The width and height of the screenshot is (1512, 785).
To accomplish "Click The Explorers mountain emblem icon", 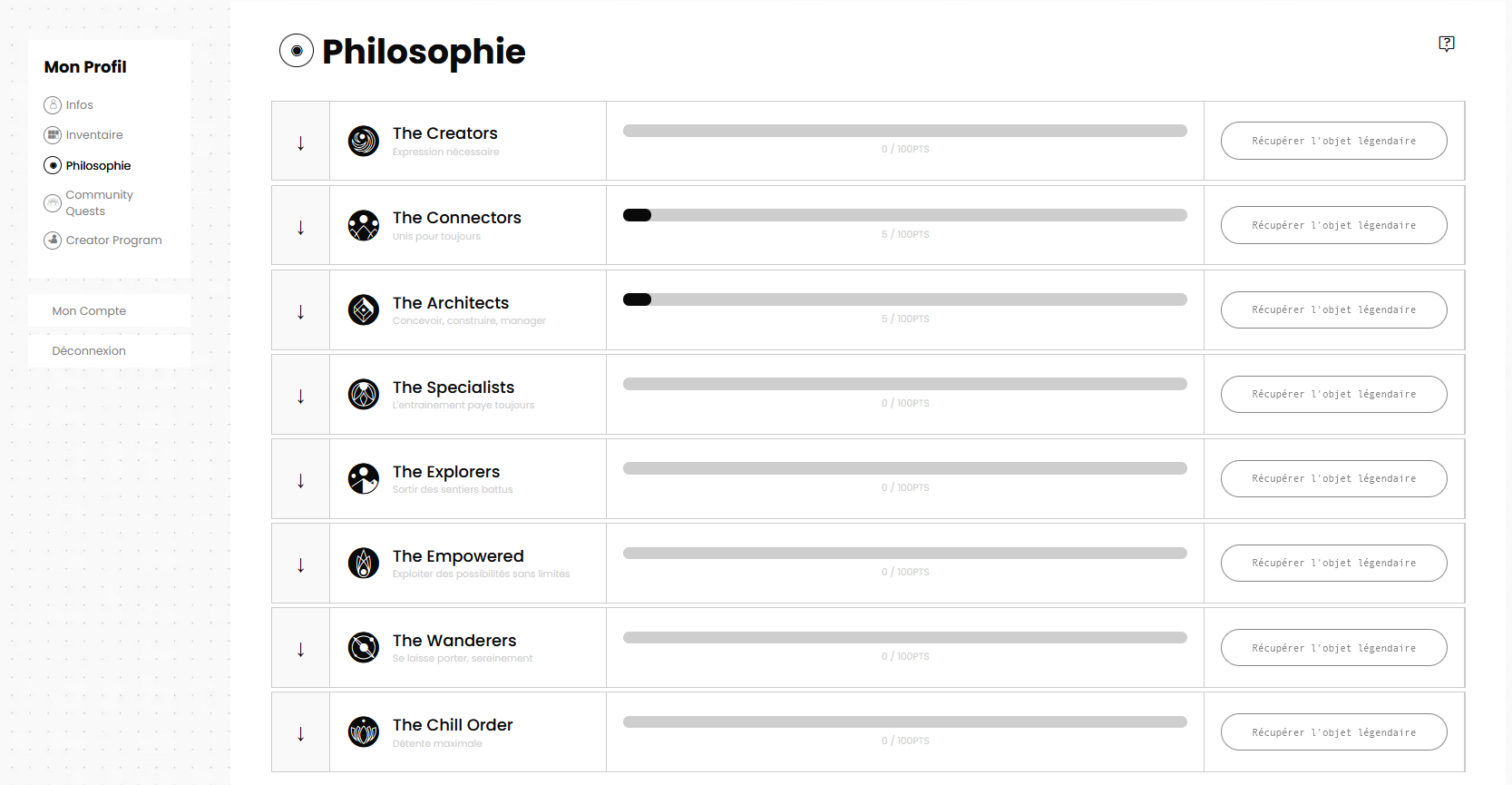I will point(364,479).
